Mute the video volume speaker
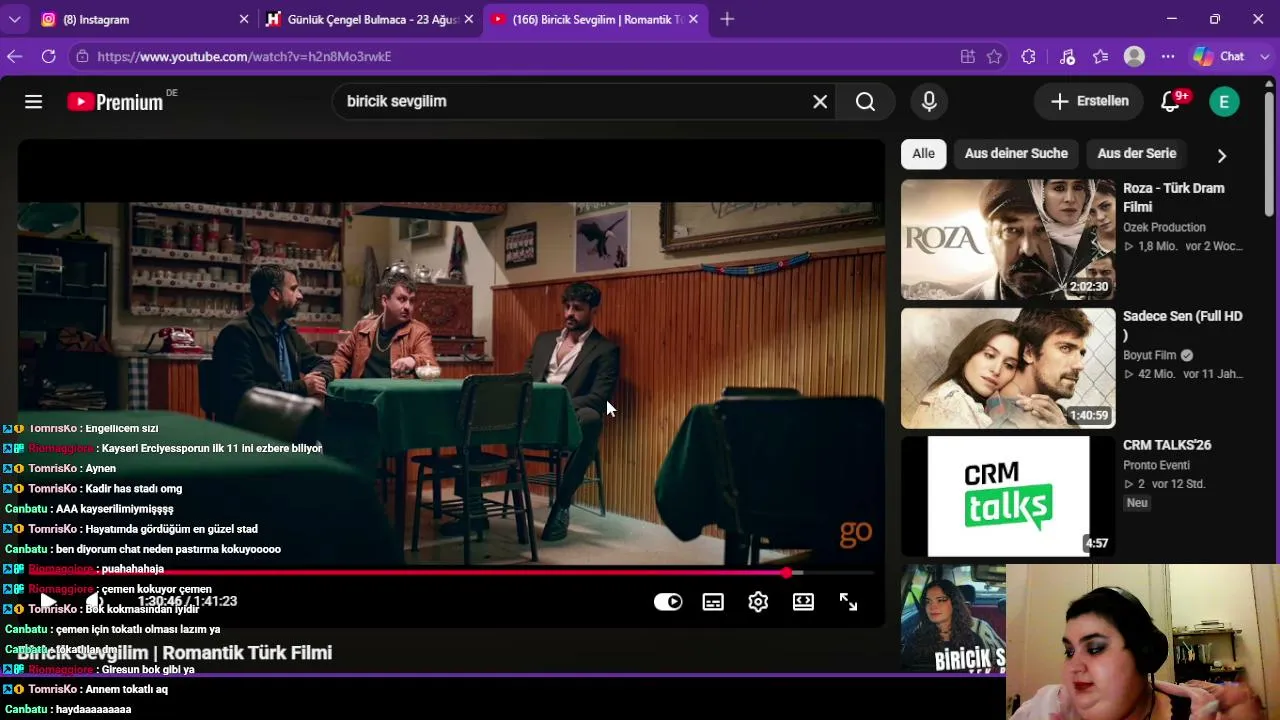Image resolution: width=1280 pixels, height=720 pixels. pyautogui.click(x=94, y=601)
